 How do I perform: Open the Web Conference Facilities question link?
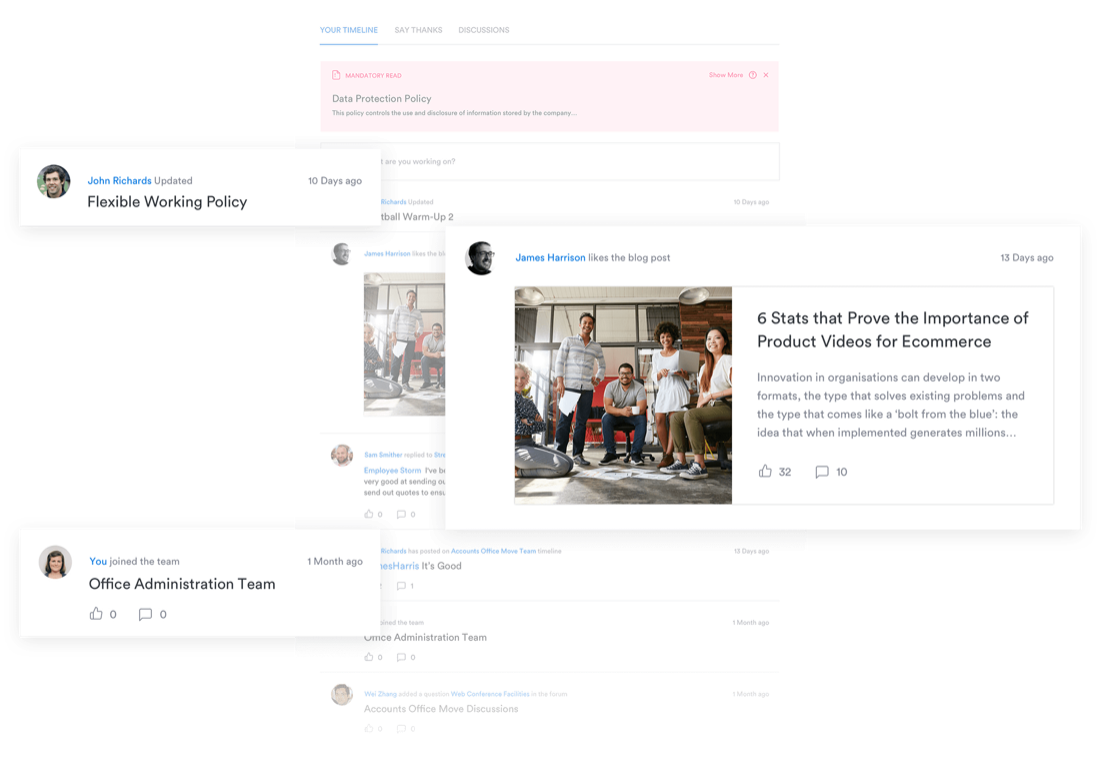click(490, 694)
